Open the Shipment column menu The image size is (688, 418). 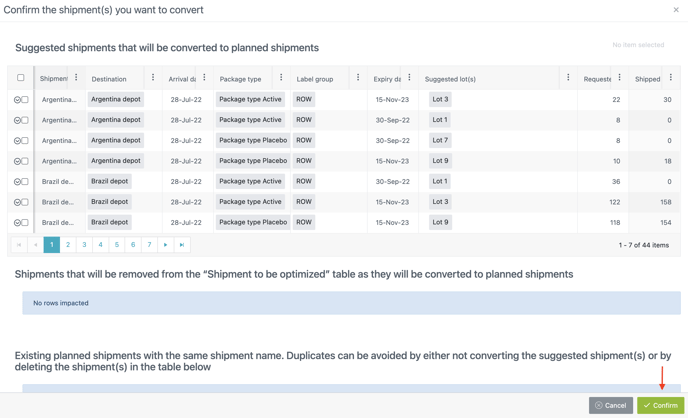pos(76,78)
